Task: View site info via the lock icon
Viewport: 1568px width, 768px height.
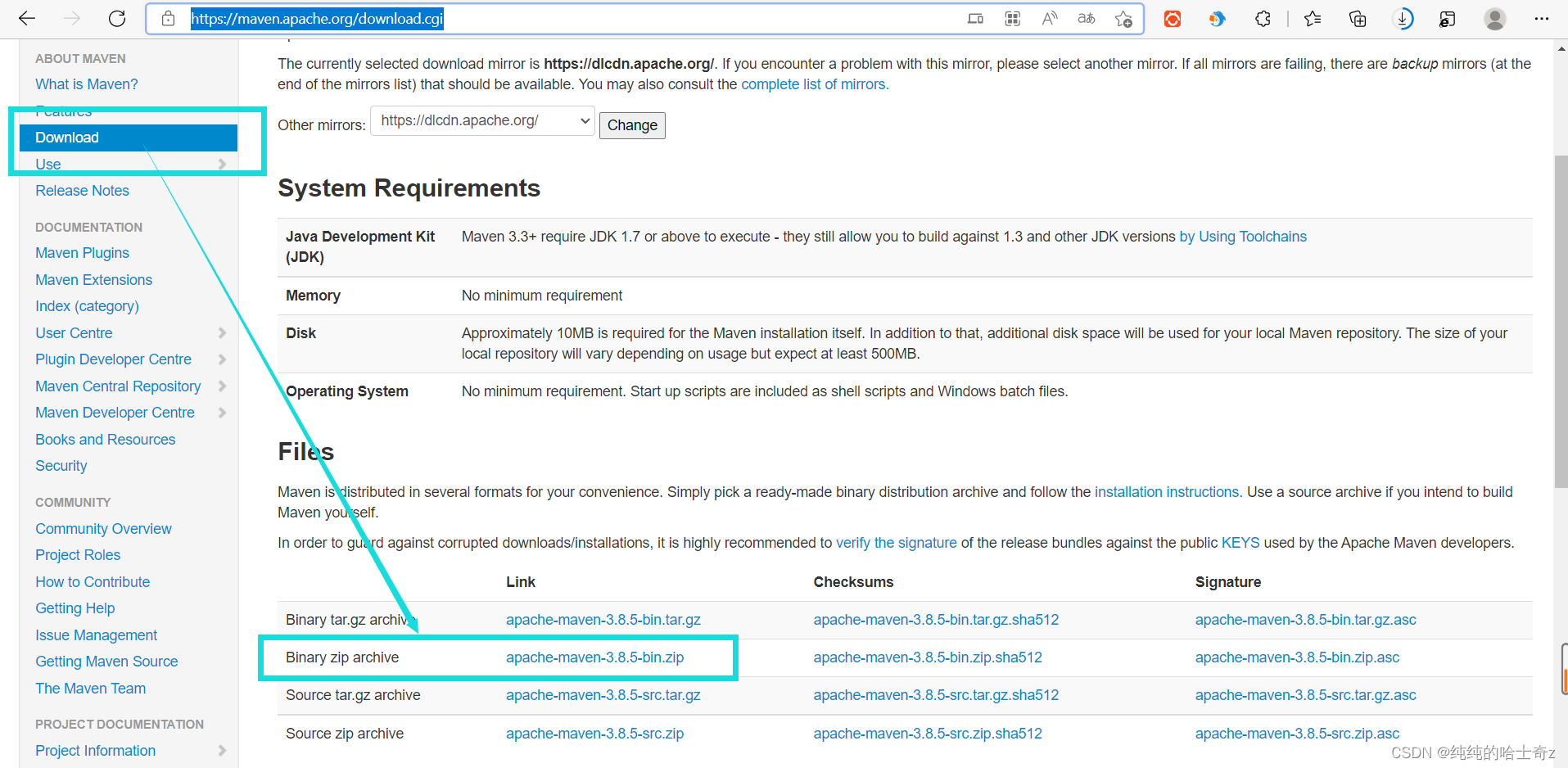Action: (x=169, y=19)
